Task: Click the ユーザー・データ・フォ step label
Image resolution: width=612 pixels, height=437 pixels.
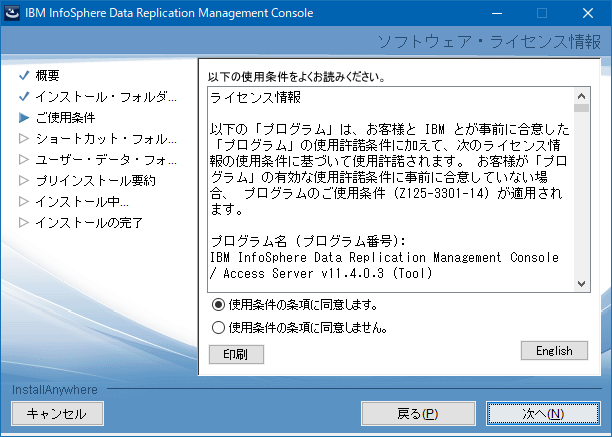Action: tap(106, 160)
